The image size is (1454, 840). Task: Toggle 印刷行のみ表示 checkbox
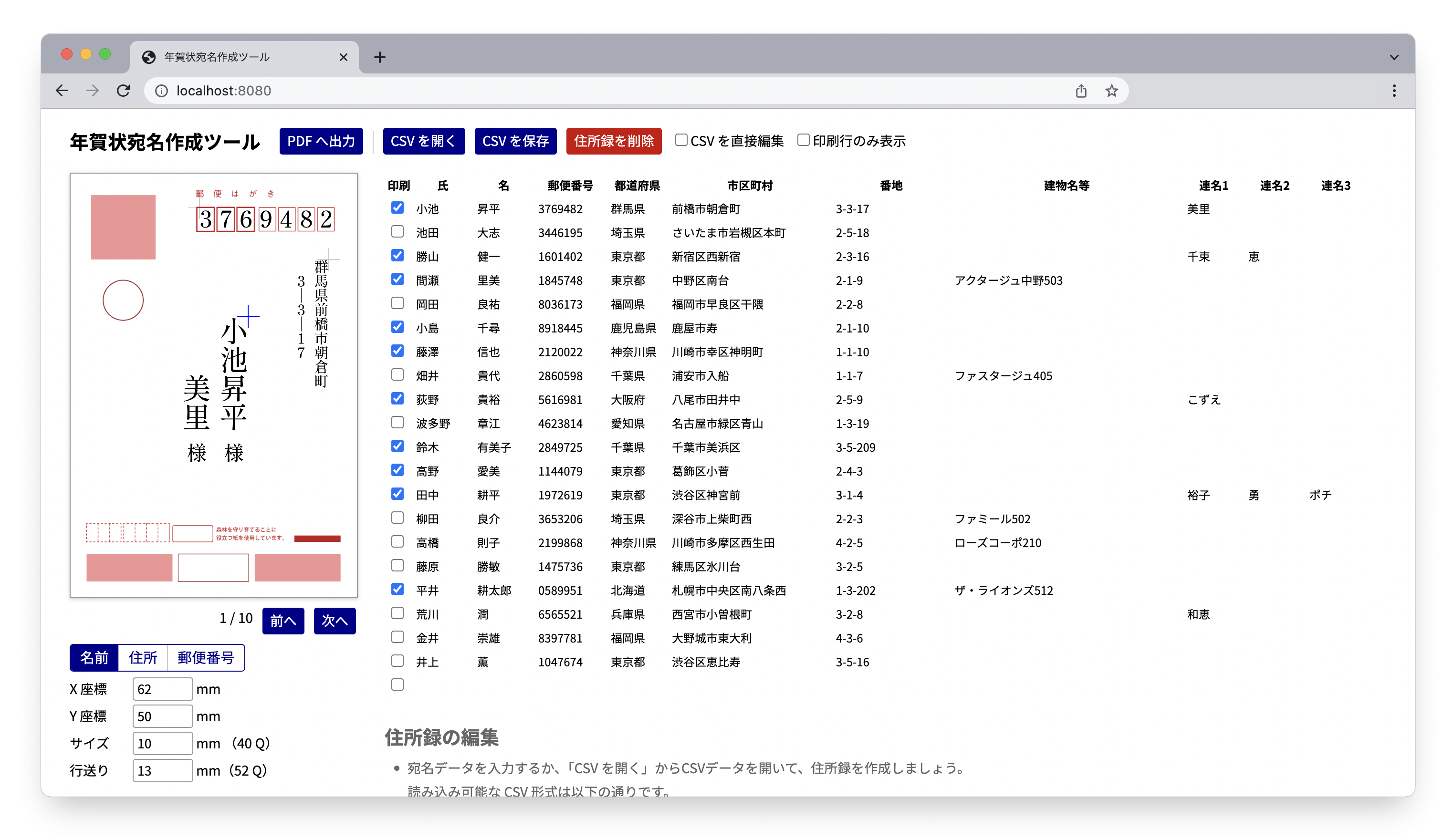click(803, 140)
